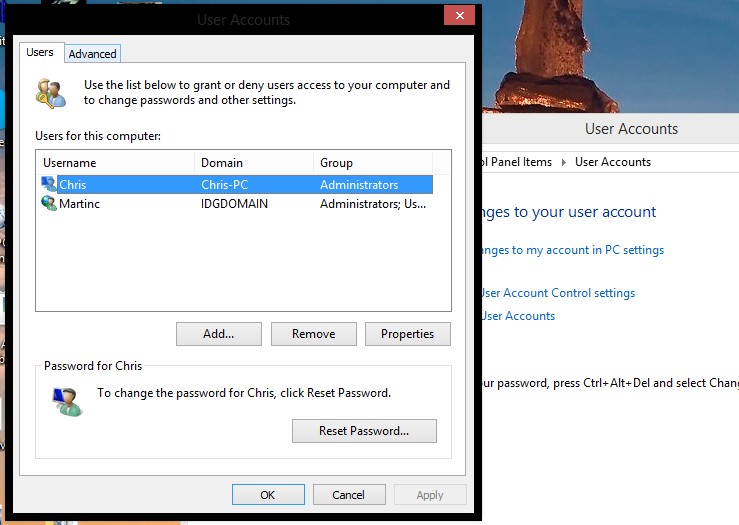Sort list by Domain column header

click(254, 163)
